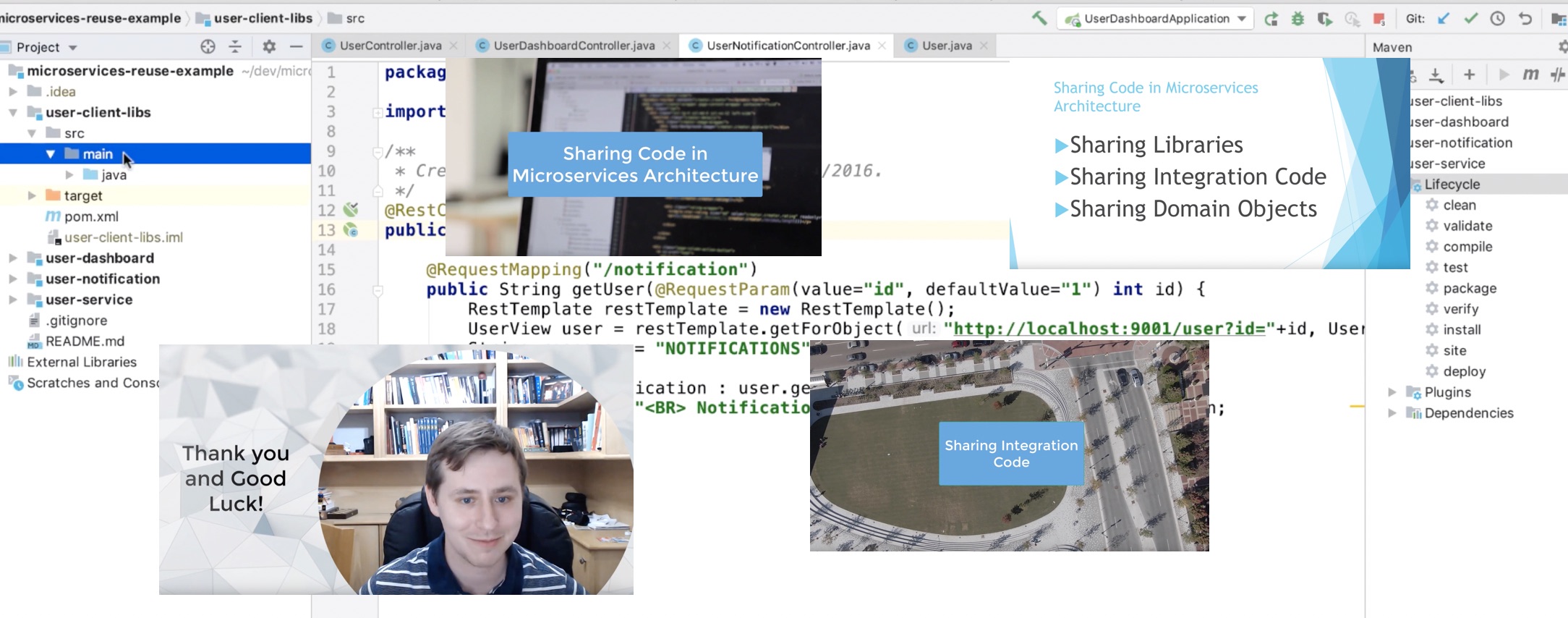Screen dimensions: 1568x618
Task: Collapse the user-client-libs module
Action: point(13,113)
